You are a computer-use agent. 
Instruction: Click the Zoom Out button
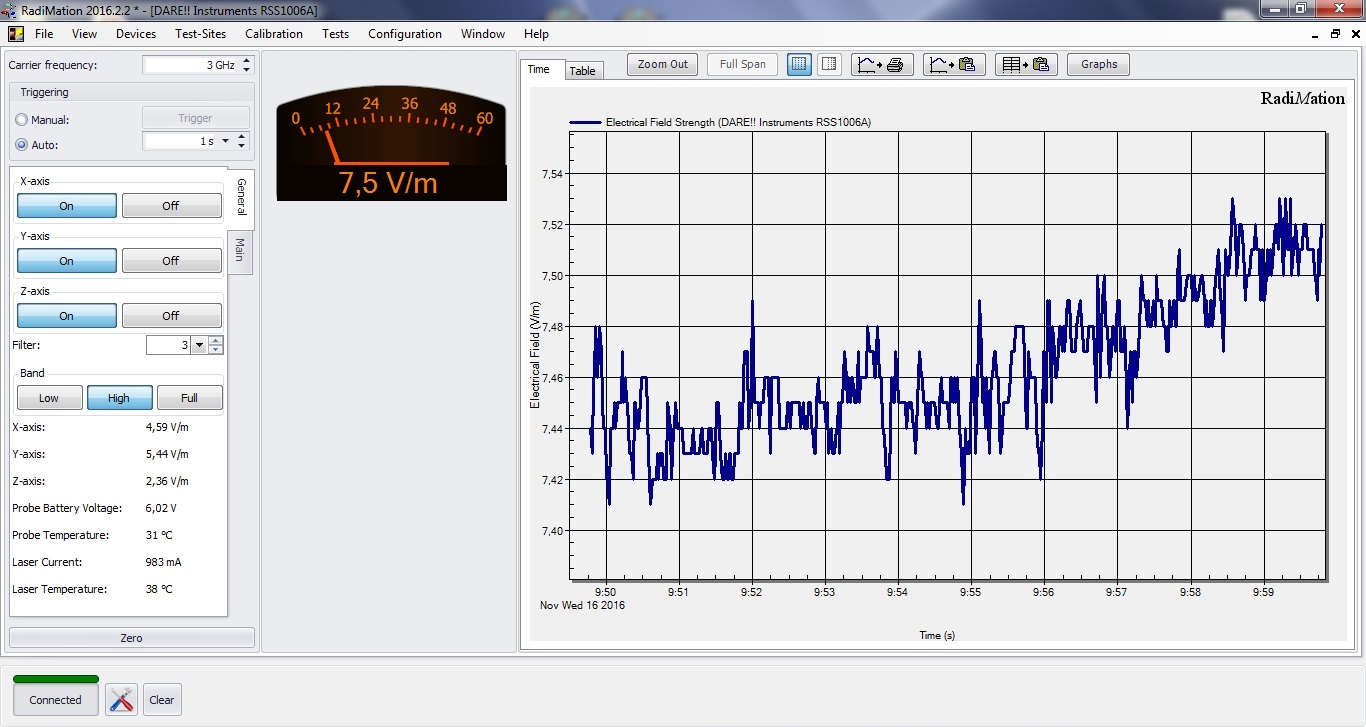click(x=661, y=64)
